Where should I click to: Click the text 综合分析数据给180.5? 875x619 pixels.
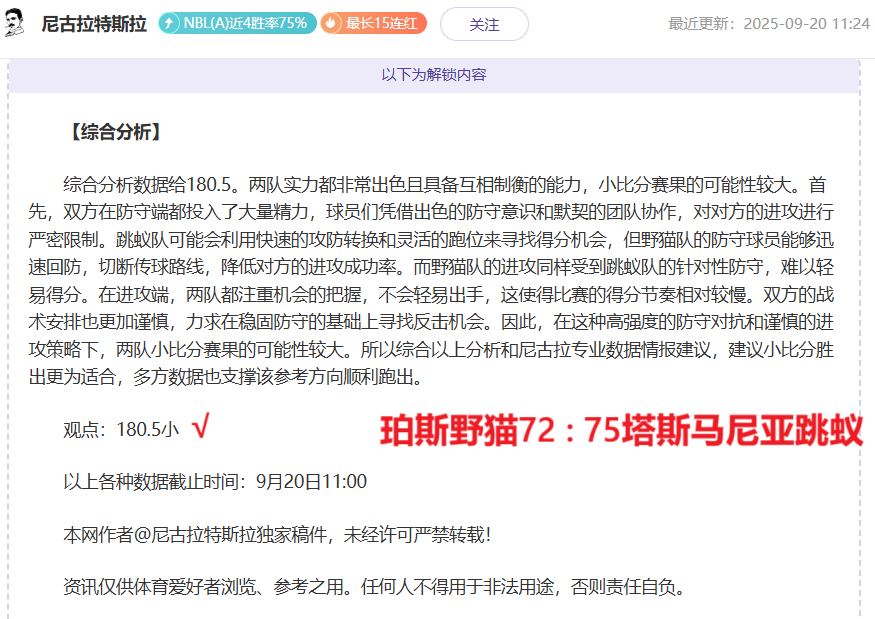pos(147,184)
